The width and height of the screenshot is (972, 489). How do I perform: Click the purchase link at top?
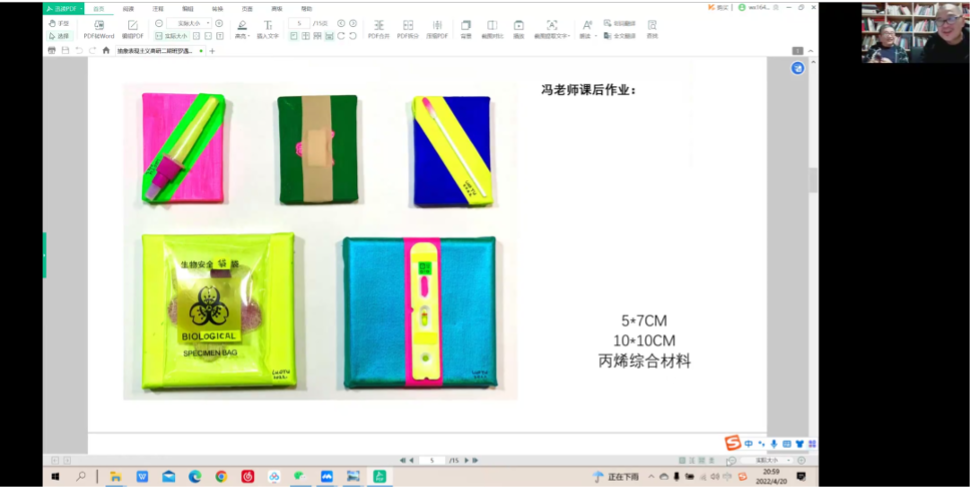point(718,7)
